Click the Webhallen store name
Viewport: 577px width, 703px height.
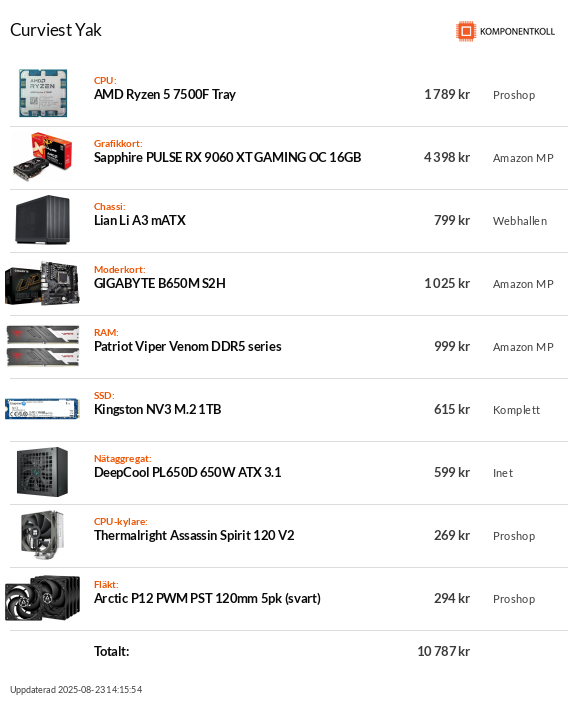[520, 221]
